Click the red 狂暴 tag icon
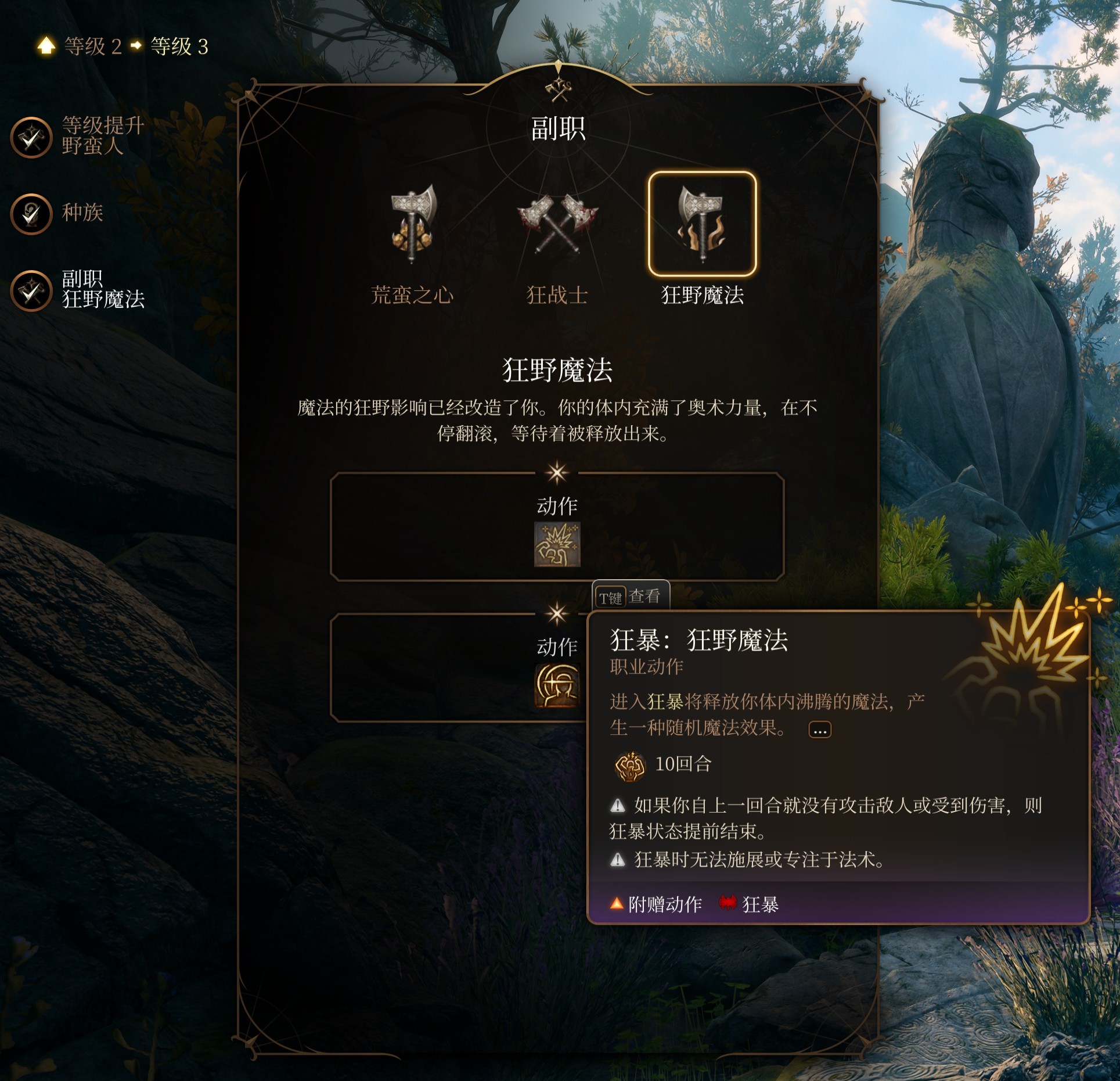 pos(728,903)
